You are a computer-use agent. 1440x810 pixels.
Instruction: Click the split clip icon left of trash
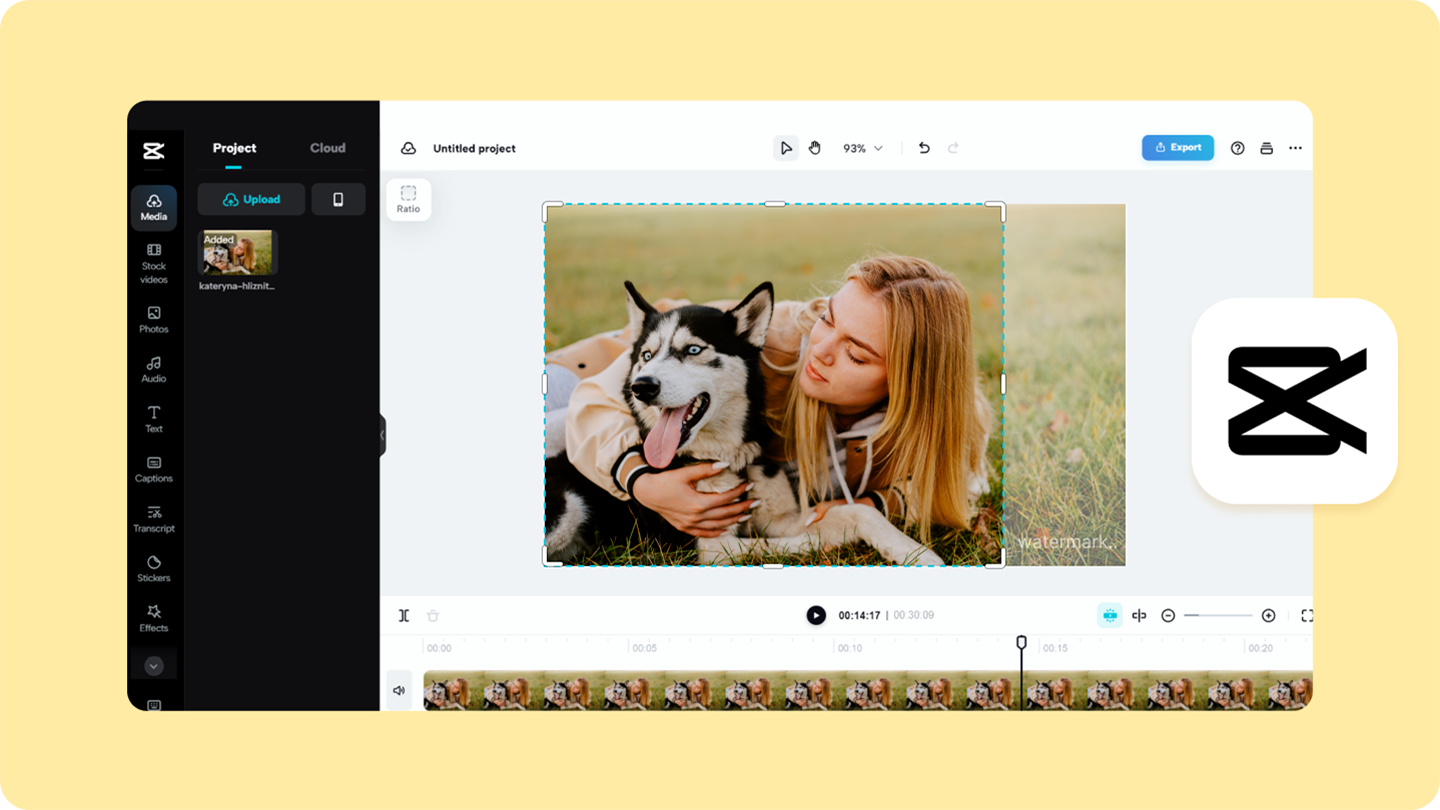click(404, 616)
